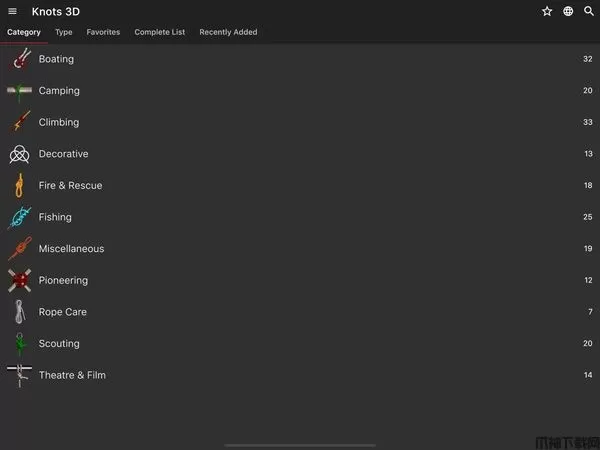
Task: Click the Pioneering count 12
Action: [589, 280]
